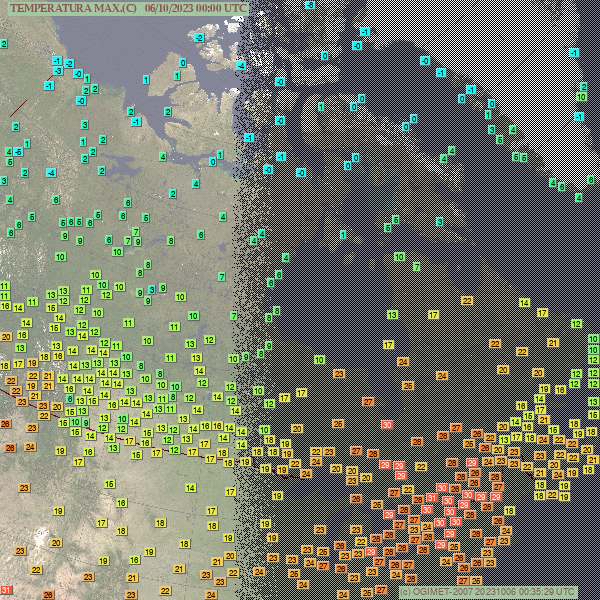Select the red 31 in the bottom-left corner
The image size is (600, 600).
(7, 590)
